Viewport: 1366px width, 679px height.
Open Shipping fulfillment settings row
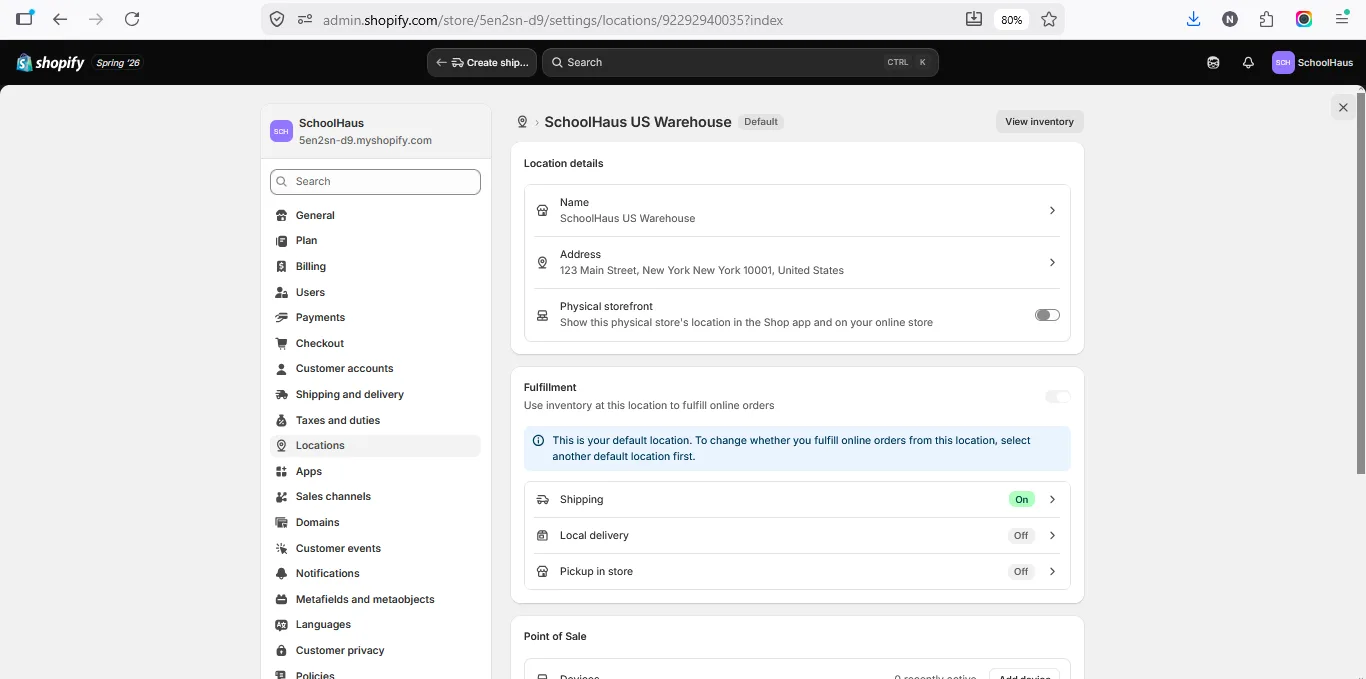pos(797,499)
